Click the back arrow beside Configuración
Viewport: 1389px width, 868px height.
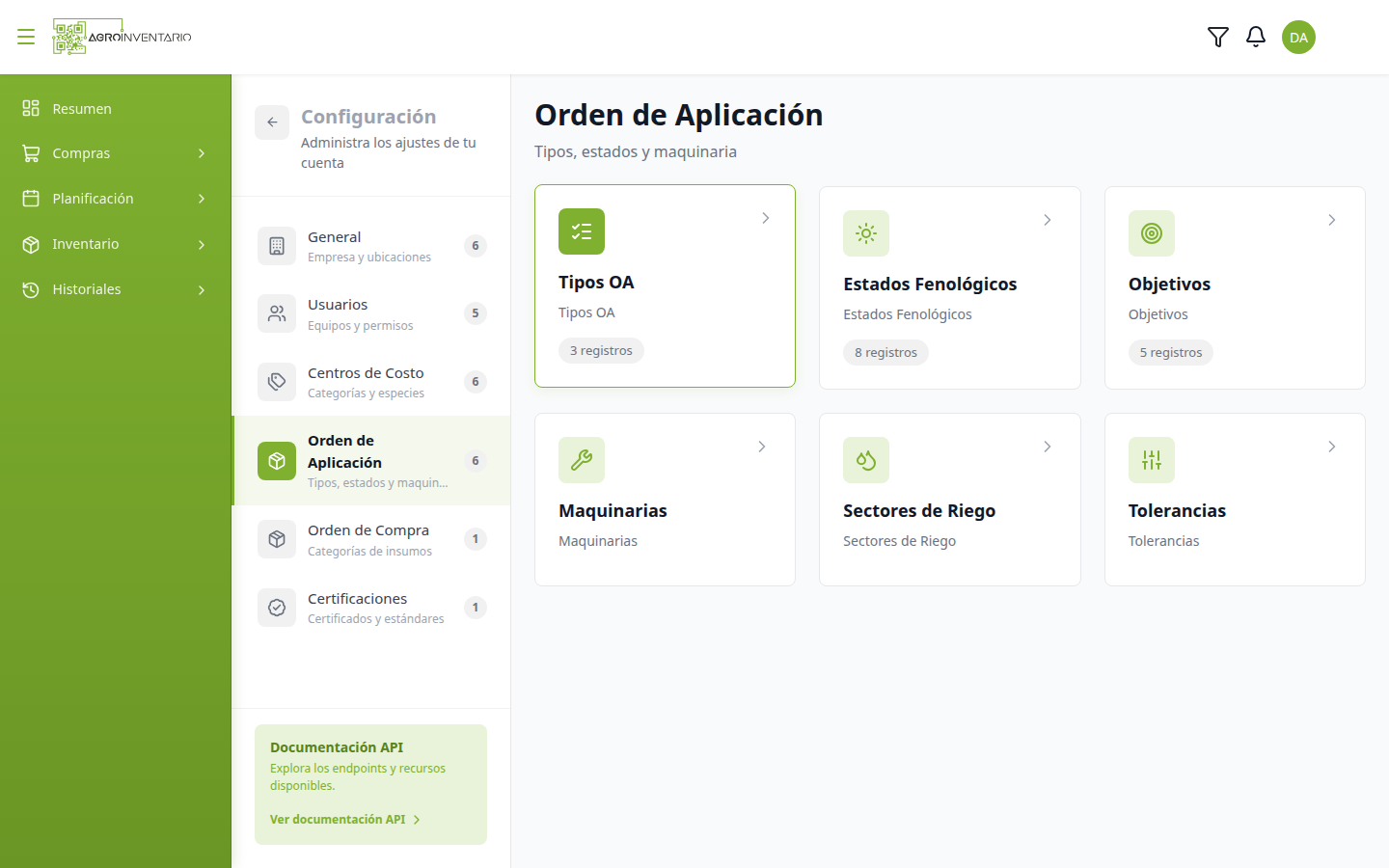(272, 122)
